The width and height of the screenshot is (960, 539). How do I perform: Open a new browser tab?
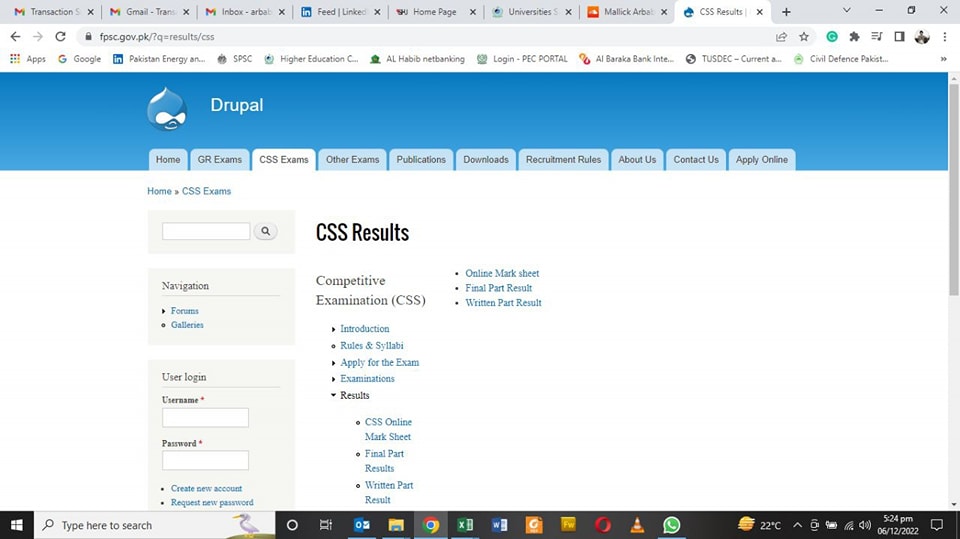(786, 12)
